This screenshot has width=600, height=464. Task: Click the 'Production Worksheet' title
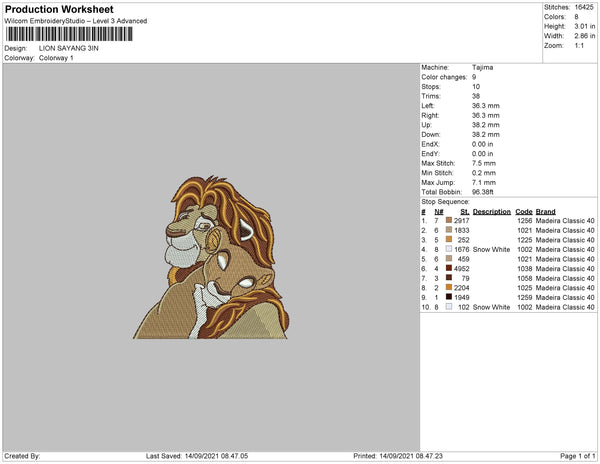(59, 9)
